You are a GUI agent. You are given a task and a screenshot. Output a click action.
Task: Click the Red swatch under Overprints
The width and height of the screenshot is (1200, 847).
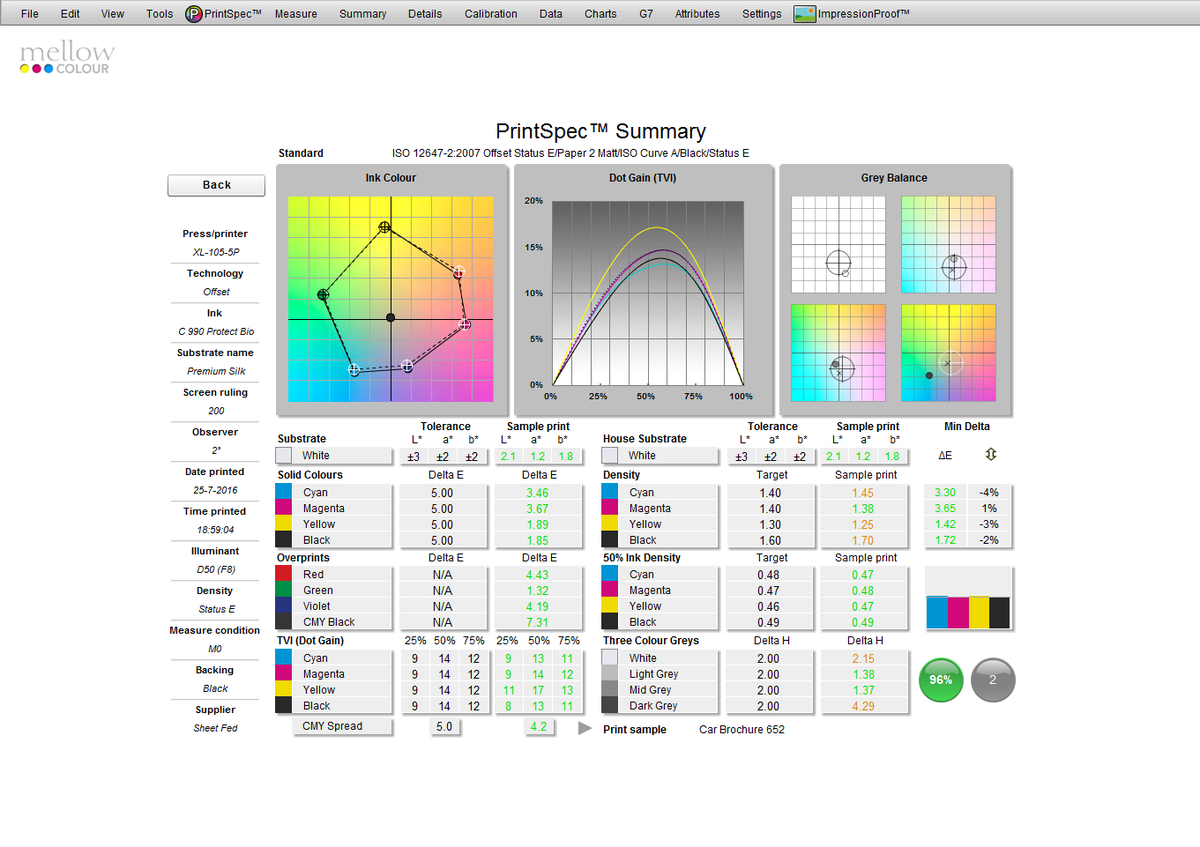pyautogui.click(x=284, y=574)
